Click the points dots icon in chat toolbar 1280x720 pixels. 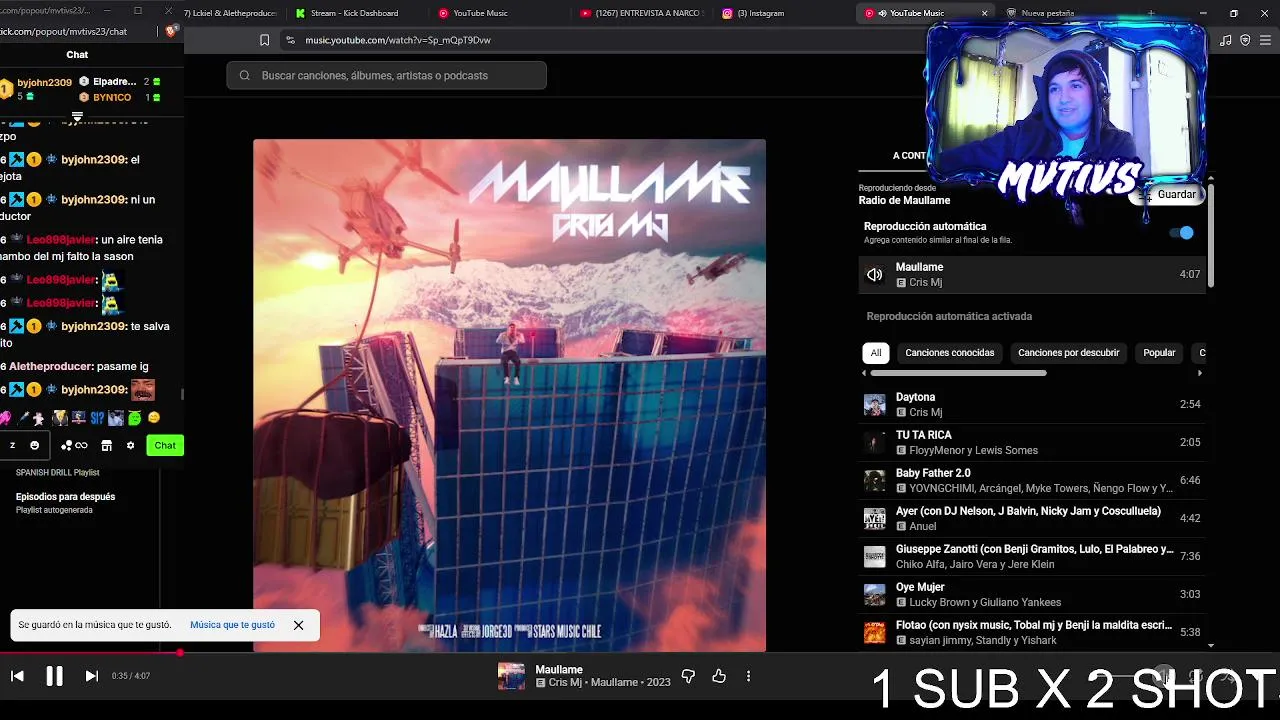(66, 445)
